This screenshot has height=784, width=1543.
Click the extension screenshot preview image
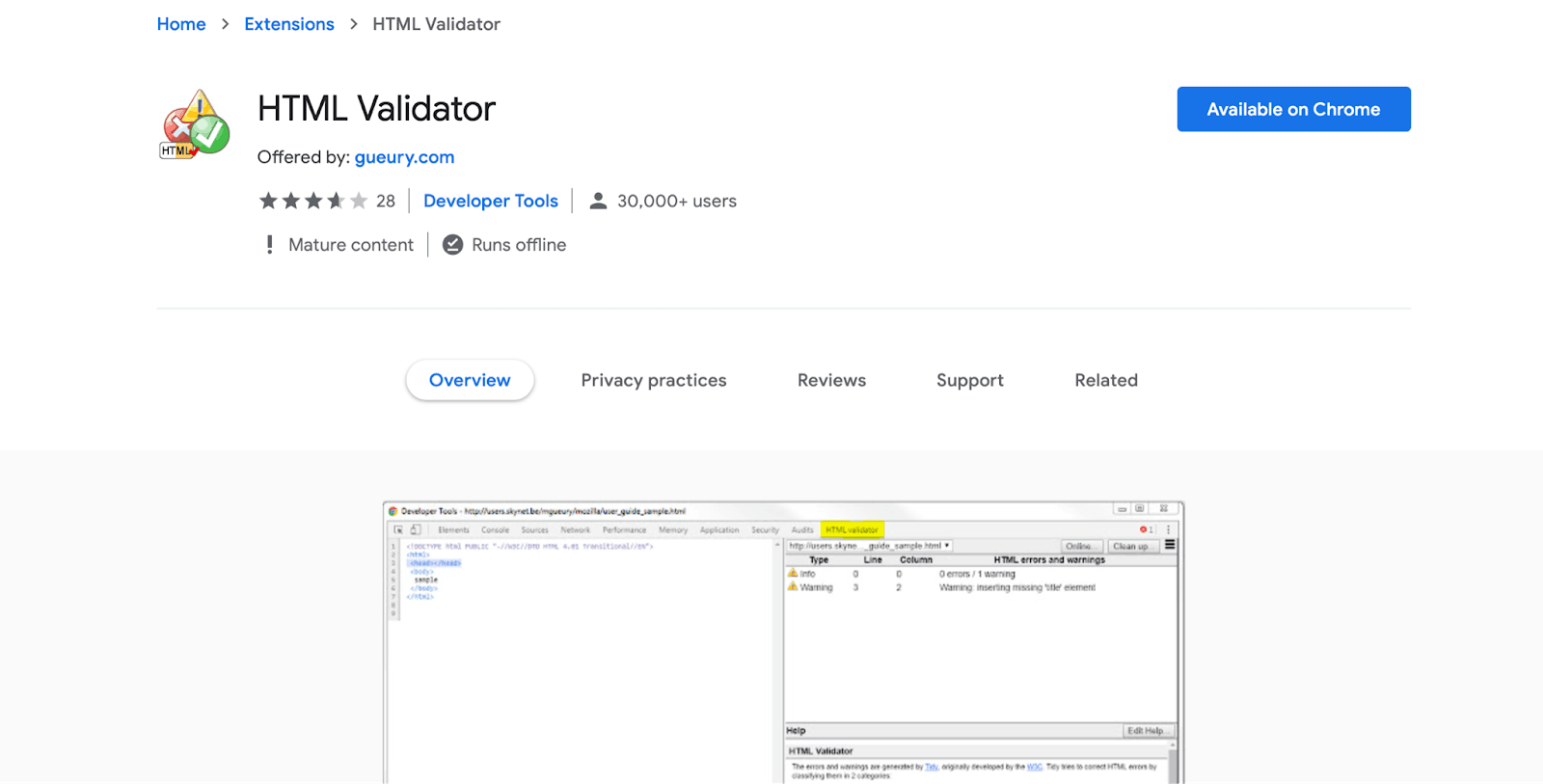click(x=783, y=642)
